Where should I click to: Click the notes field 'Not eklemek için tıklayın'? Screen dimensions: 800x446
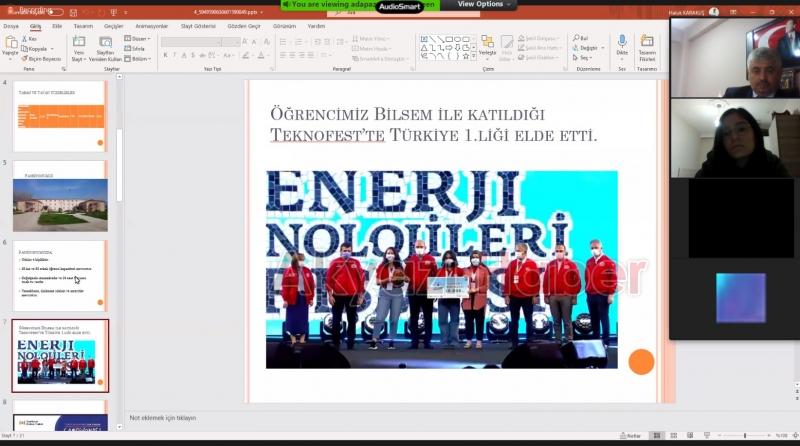point(163,418)
